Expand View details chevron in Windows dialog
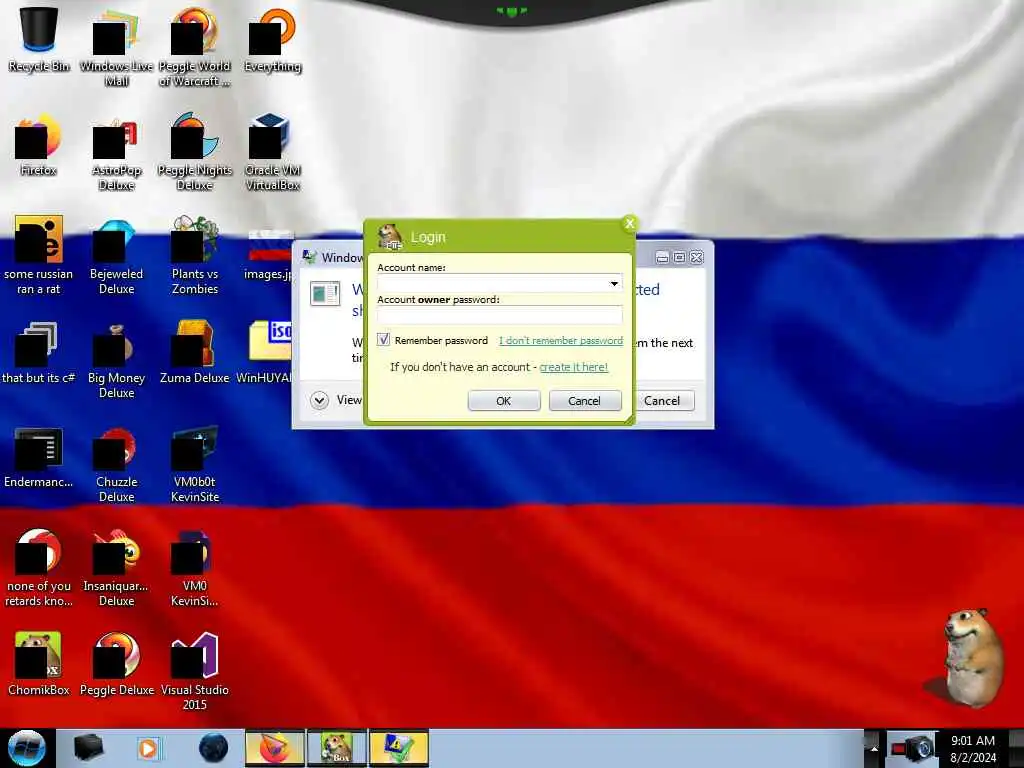This screenshot has height=768, width=1024. pos(319,400)
